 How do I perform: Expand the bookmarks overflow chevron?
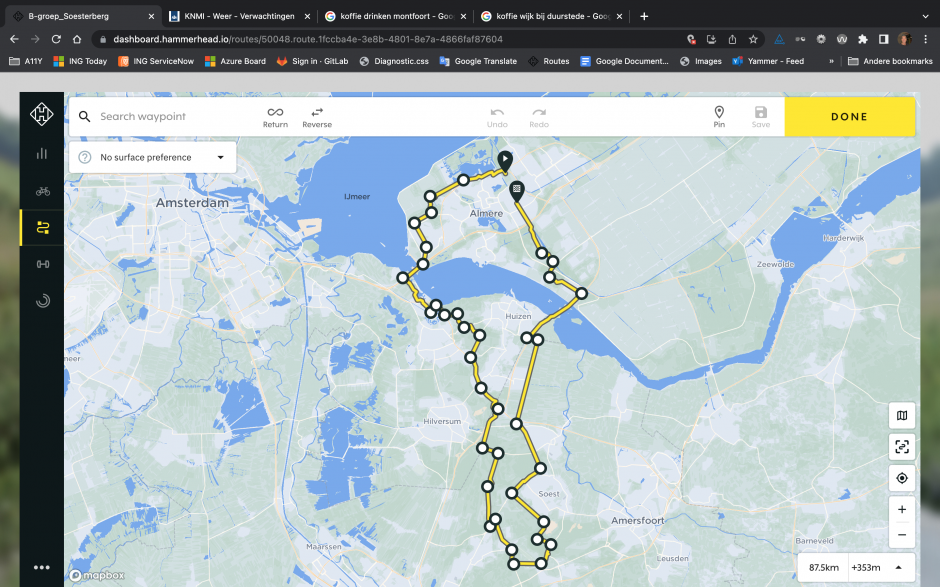click(831, 61)
